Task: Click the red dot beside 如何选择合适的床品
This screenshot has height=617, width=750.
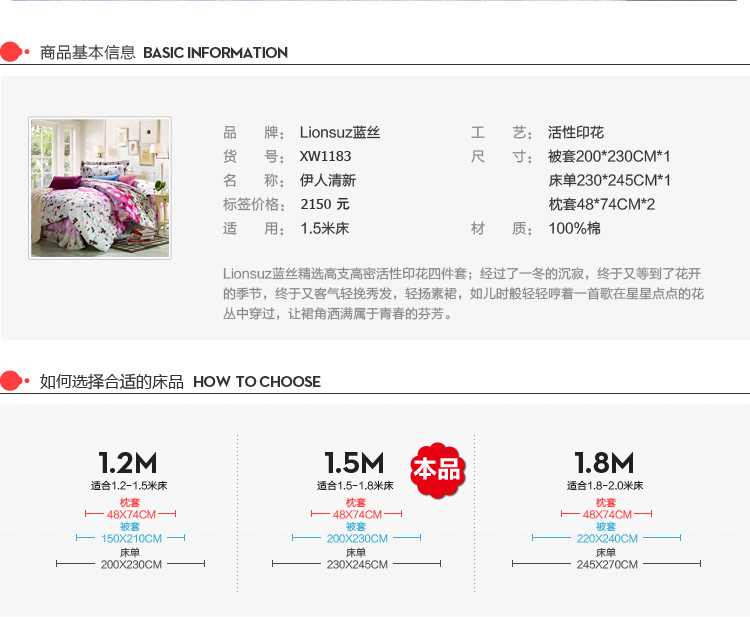Action: pos(11,381)
